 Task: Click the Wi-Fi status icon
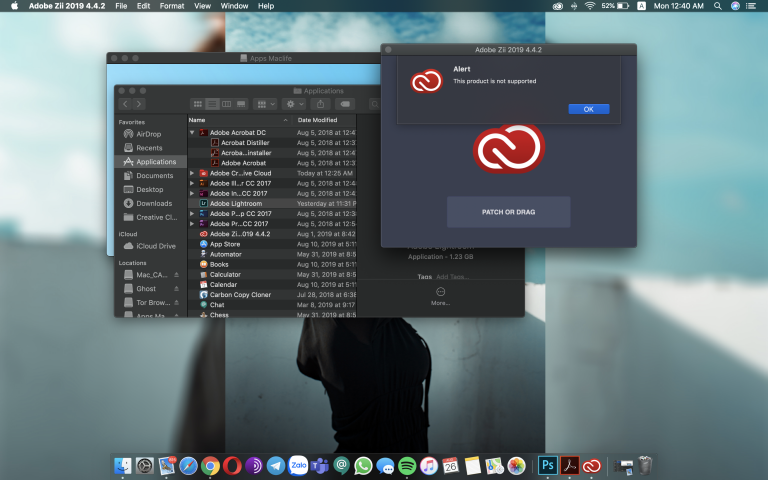click(590, 6)
